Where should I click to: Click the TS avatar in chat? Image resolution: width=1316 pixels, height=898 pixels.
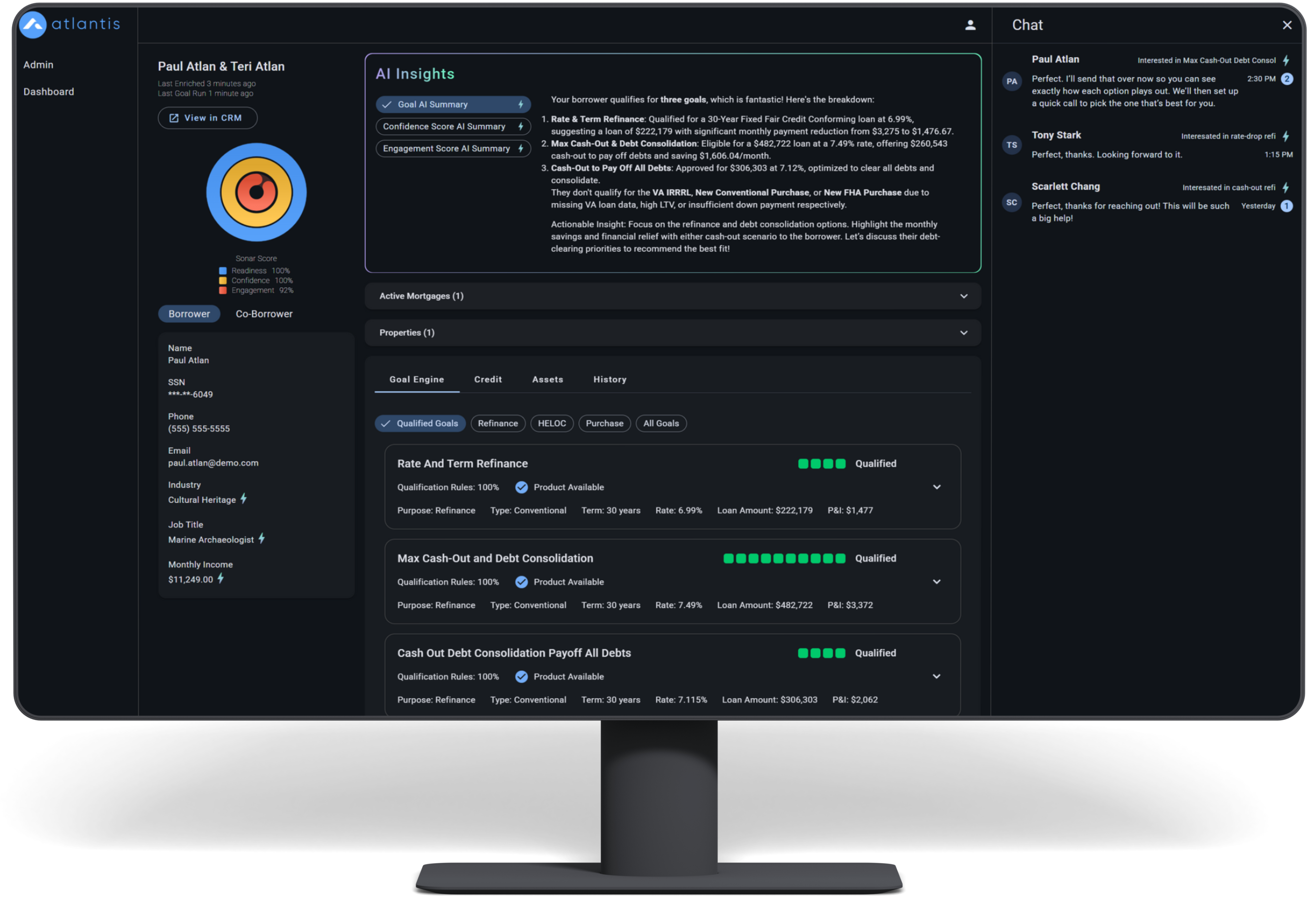[x=1011, y=145]
